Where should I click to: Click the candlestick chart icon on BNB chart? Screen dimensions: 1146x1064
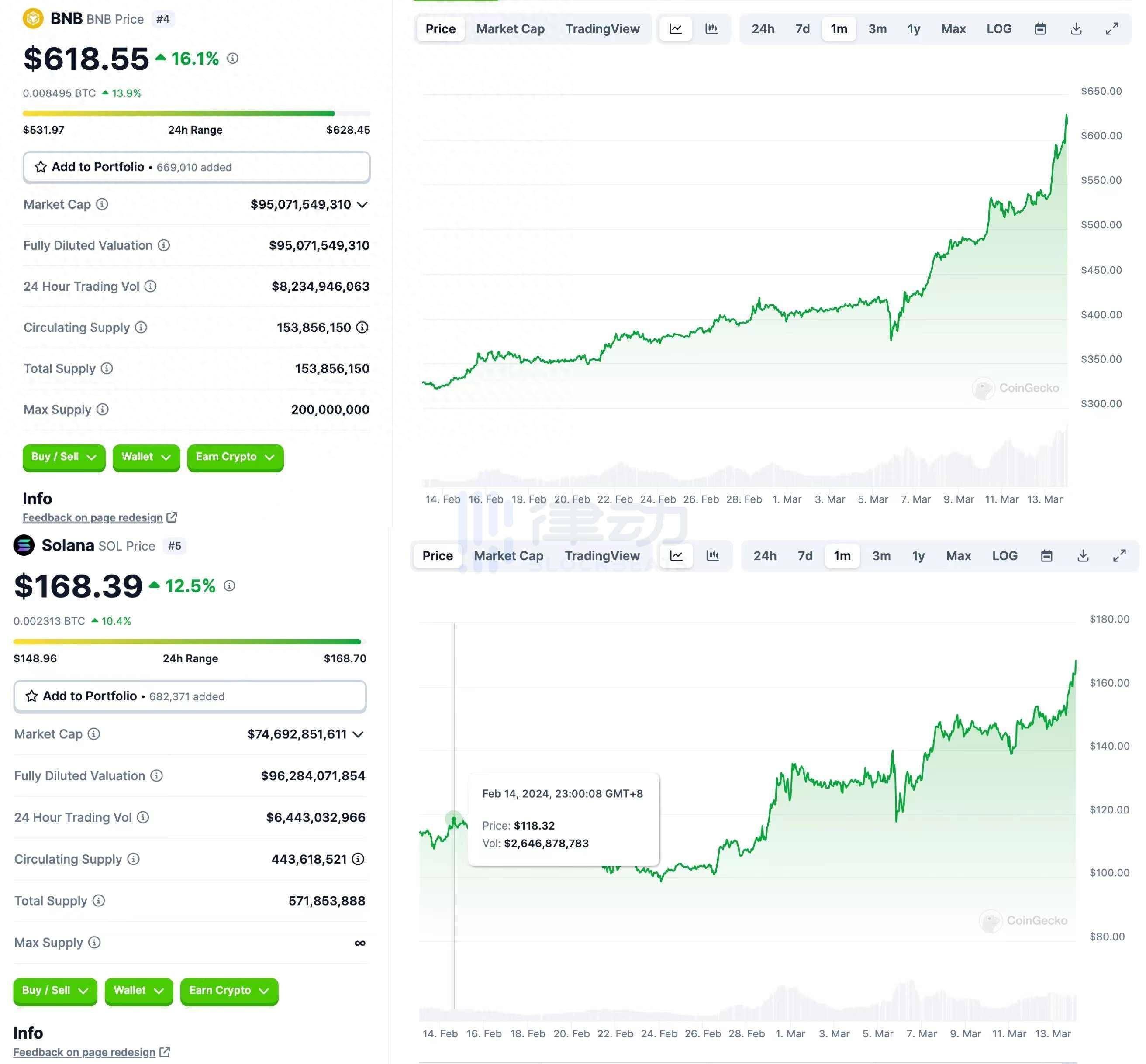point(711,29)
